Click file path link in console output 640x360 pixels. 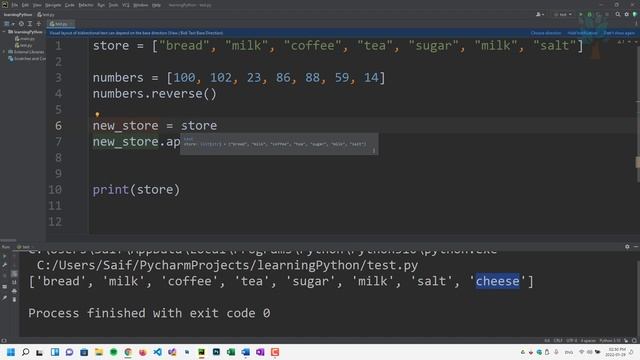[x=227, y=265]
